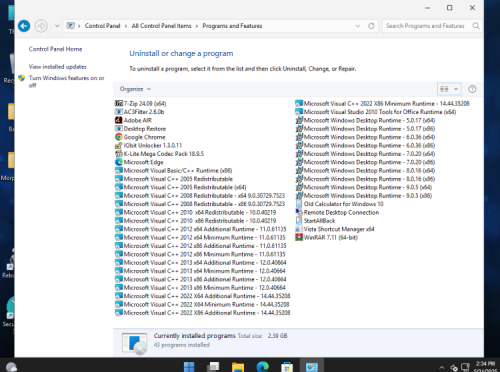
Task: Select Visual C++ 2012 x86 Minimum Runtime
Action: coord(200,254)
